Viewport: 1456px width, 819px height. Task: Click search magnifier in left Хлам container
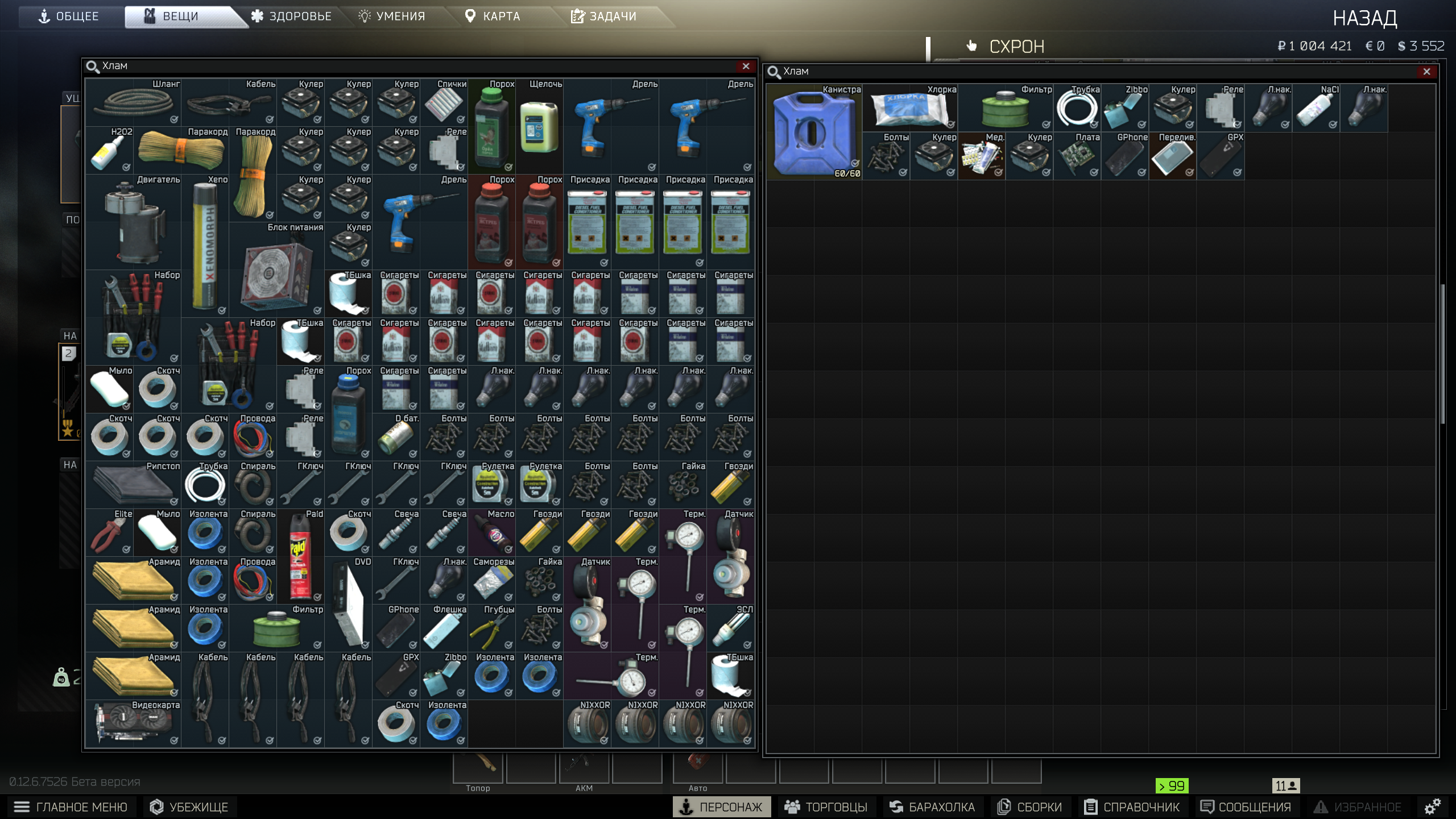point(92,67)
